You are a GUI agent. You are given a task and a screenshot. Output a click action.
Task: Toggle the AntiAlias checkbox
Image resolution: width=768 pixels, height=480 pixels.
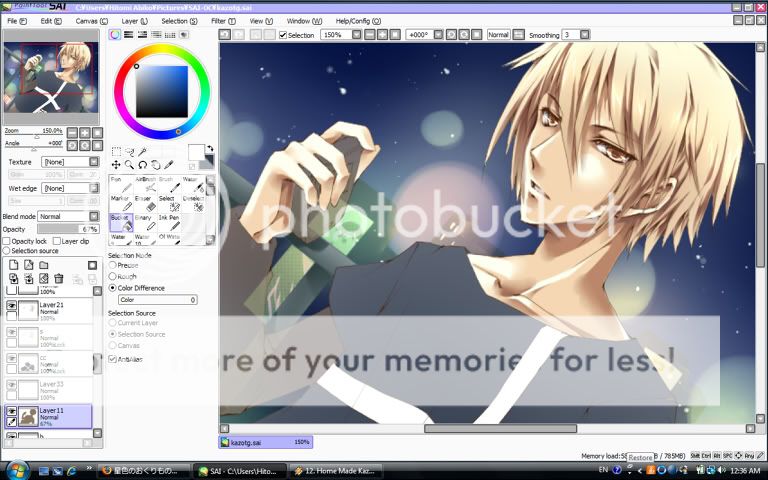(x=112, y=359)
